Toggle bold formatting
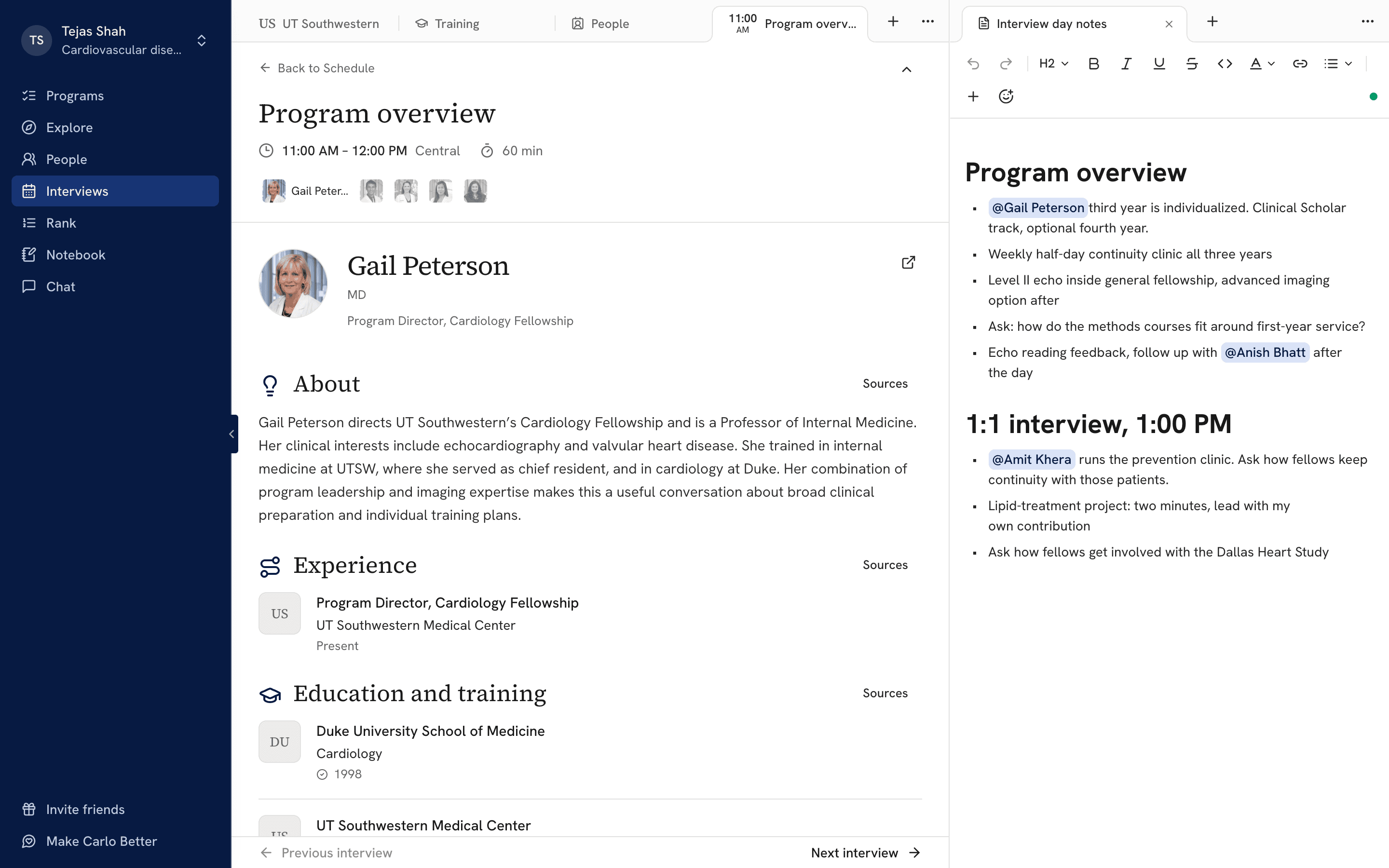Image resolution: width=1389 pixels, height=868 pixels. click(x=1093, y=64)
